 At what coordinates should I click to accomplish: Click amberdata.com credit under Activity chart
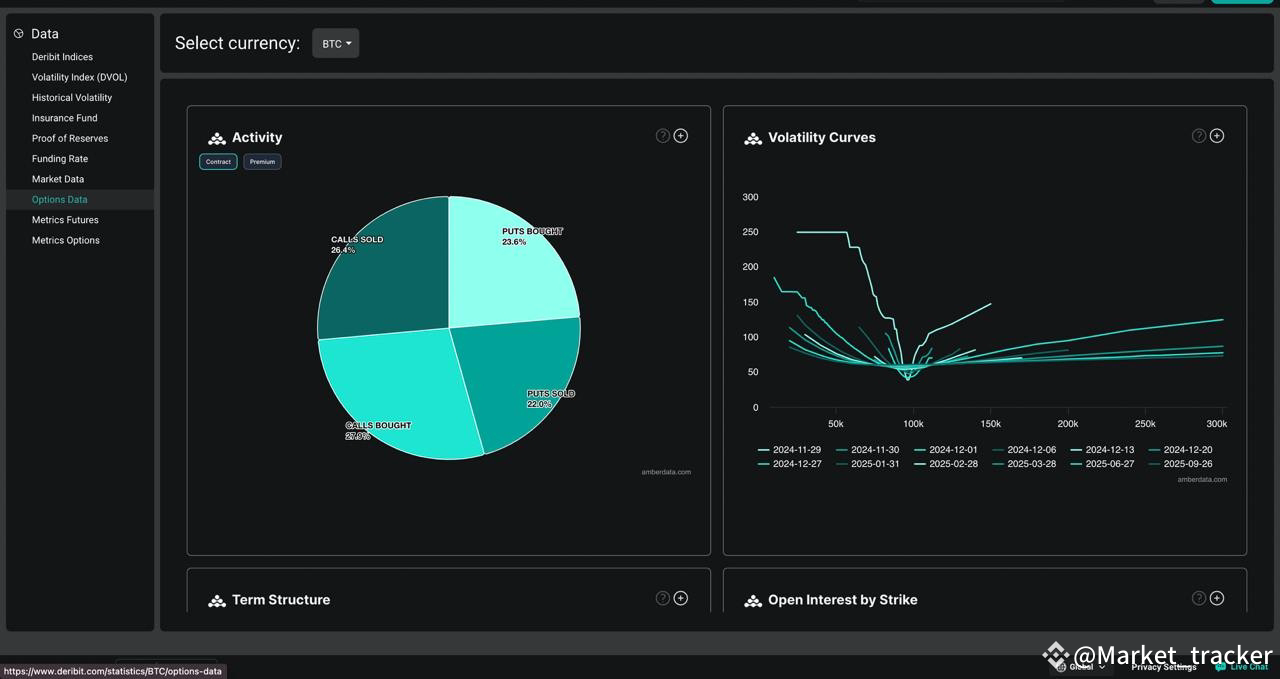click(x=666, y=472)
